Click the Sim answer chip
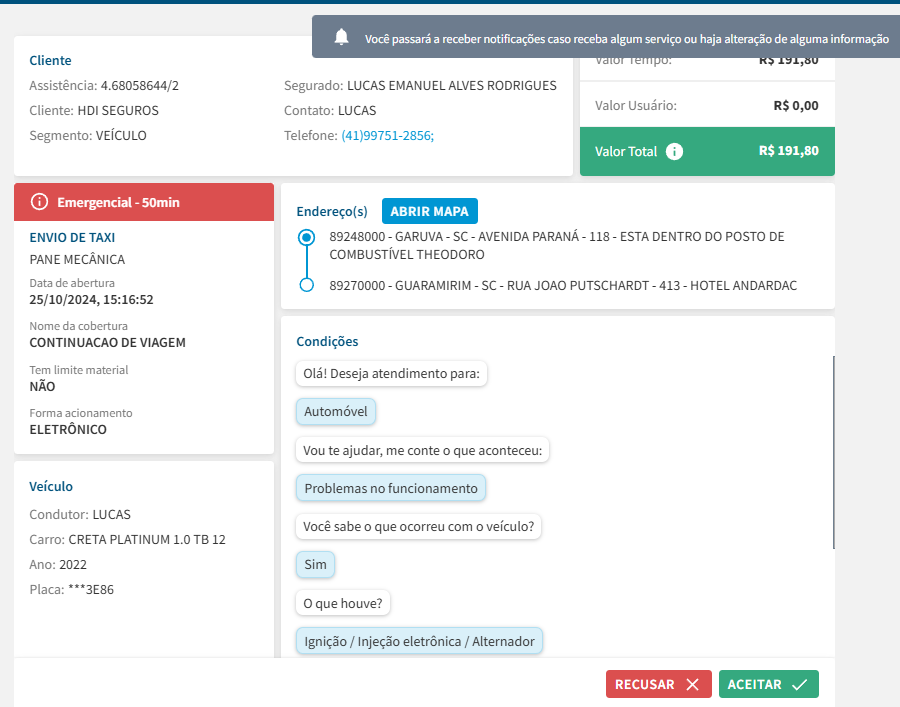The image size is (900, 707). tap(315, 565)
